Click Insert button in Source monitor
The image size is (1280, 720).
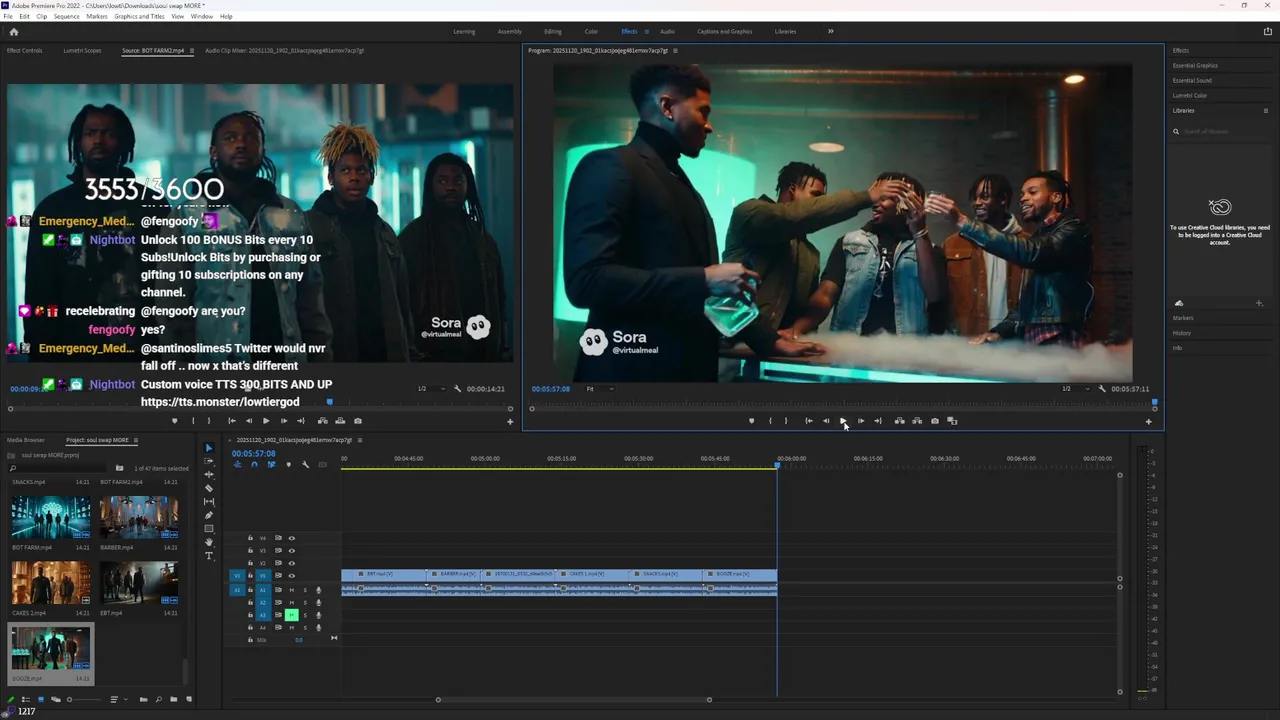(x=322, y=421)
